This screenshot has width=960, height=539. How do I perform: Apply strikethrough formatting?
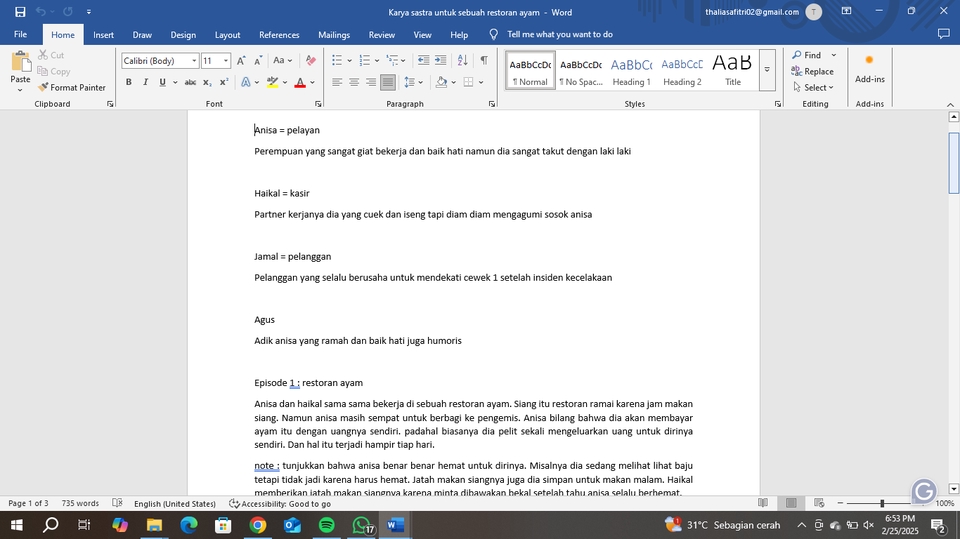point(190,82)
